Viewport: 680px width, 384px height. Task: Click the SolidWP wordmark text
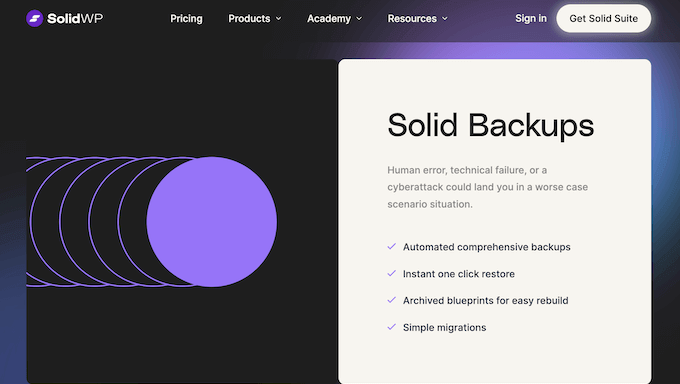click(75, 18)
